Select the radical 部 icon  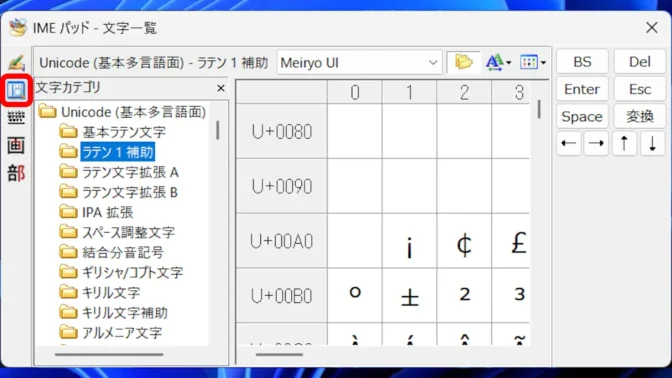pos(16,173)
